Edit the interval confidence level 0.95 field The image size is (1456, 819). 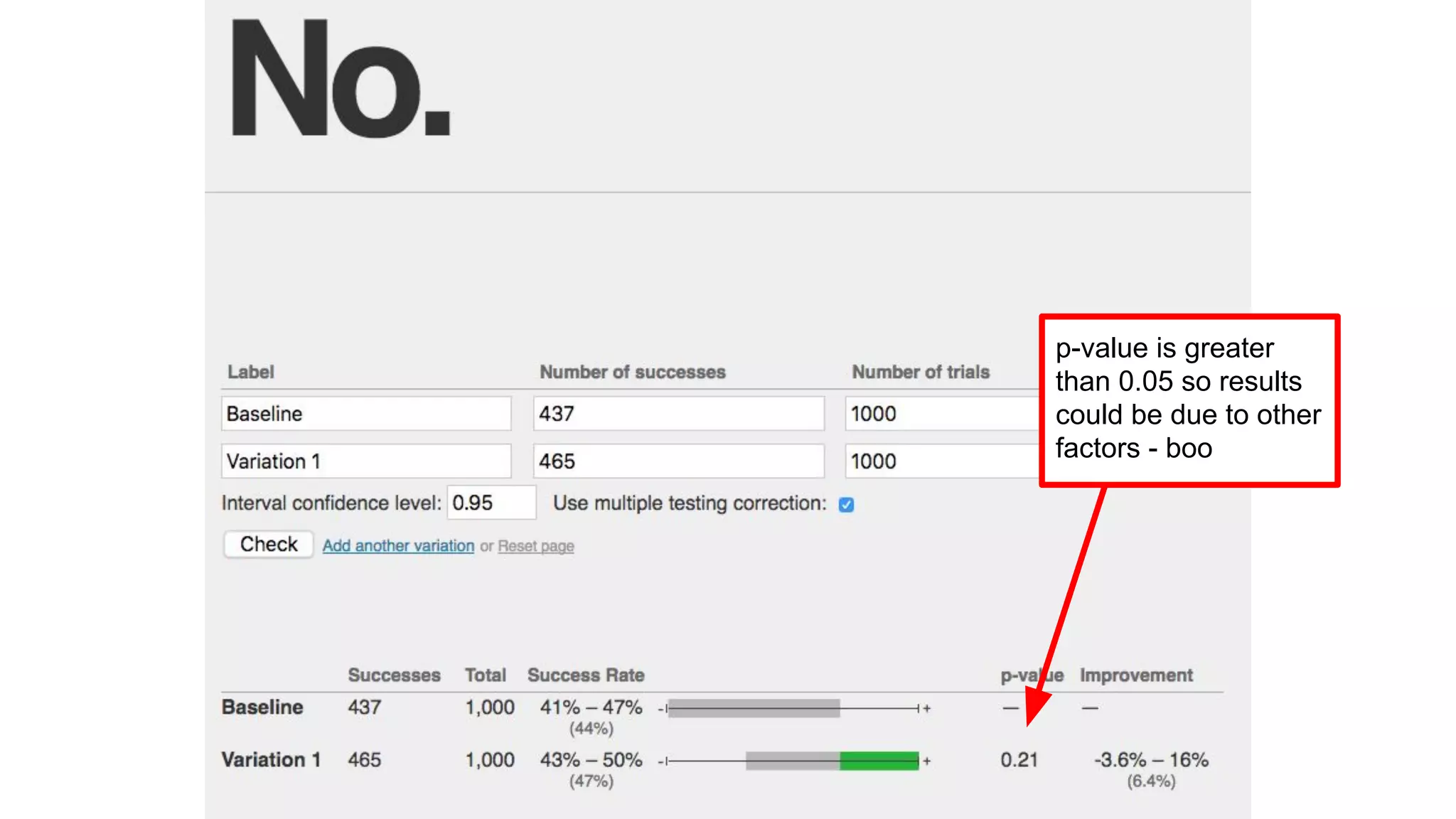click(491, 503)
